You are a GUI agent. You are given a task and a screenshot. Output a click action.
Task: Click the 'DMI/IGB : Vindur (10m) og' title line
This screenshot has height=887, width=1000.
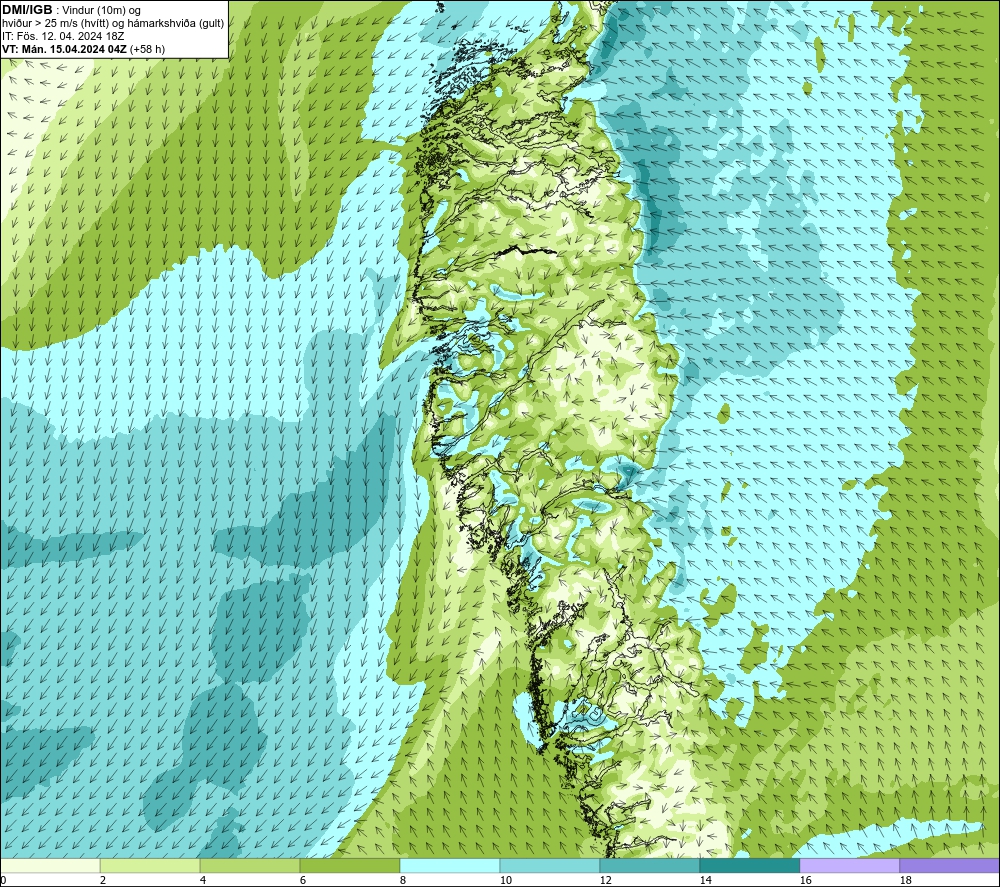[x=71, y=10]
